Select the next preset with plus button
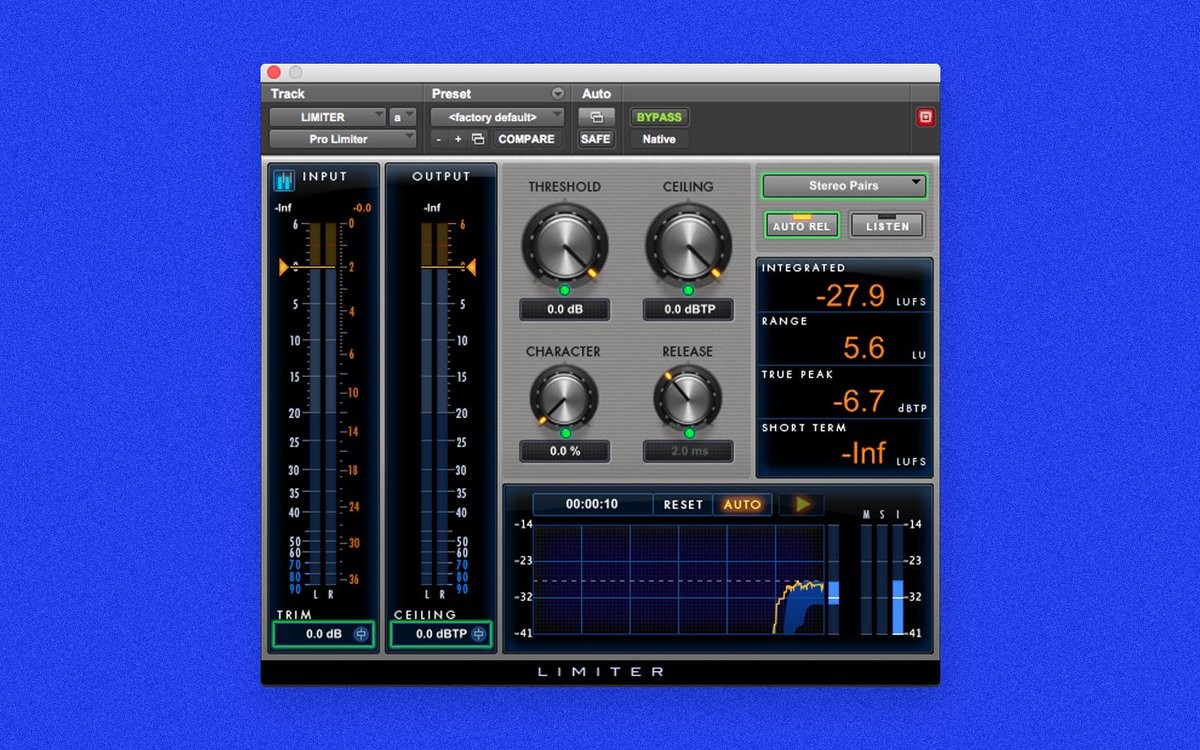The height and width of the screenshot is (750, 1200). (458, 139)
